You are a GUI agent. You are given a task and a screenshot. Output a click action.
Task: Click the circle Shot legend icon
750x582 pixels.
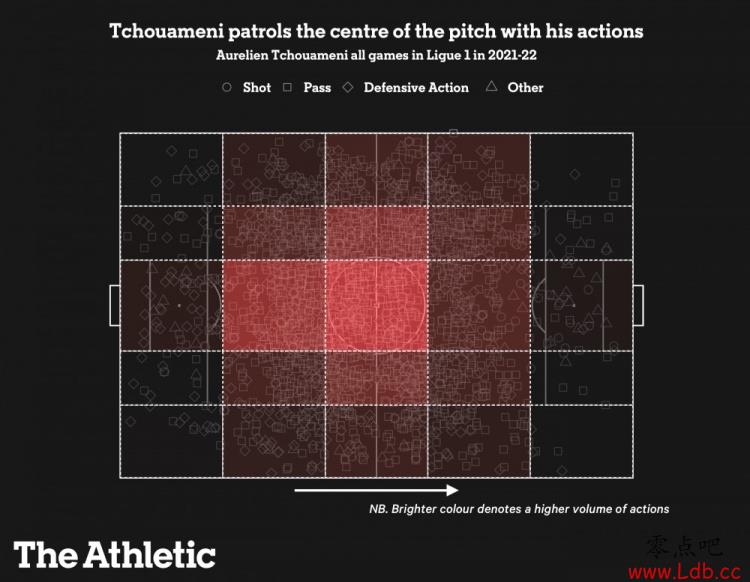[x=227, y=88]
